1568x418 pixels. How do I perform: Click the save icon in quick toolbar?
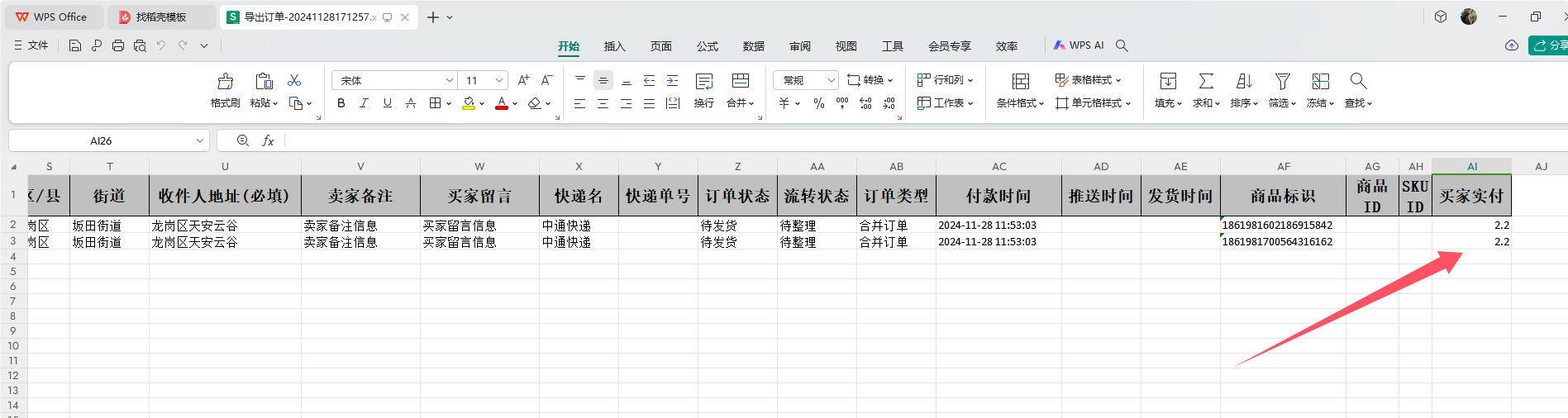tap(75, 45)
